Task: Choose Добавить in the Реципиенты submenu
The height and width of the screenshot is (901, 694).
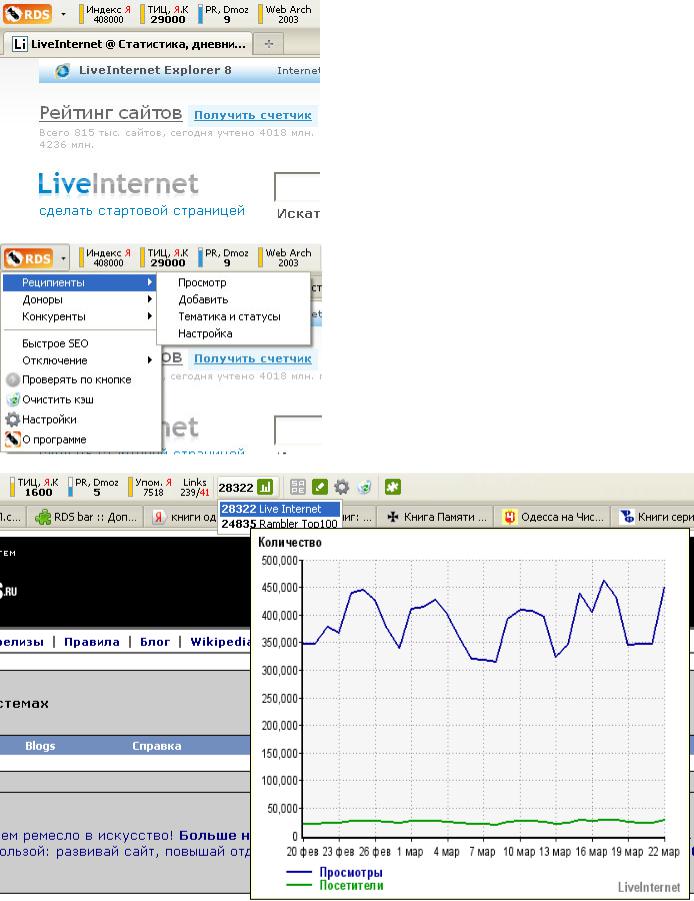Action: (203, 299)
